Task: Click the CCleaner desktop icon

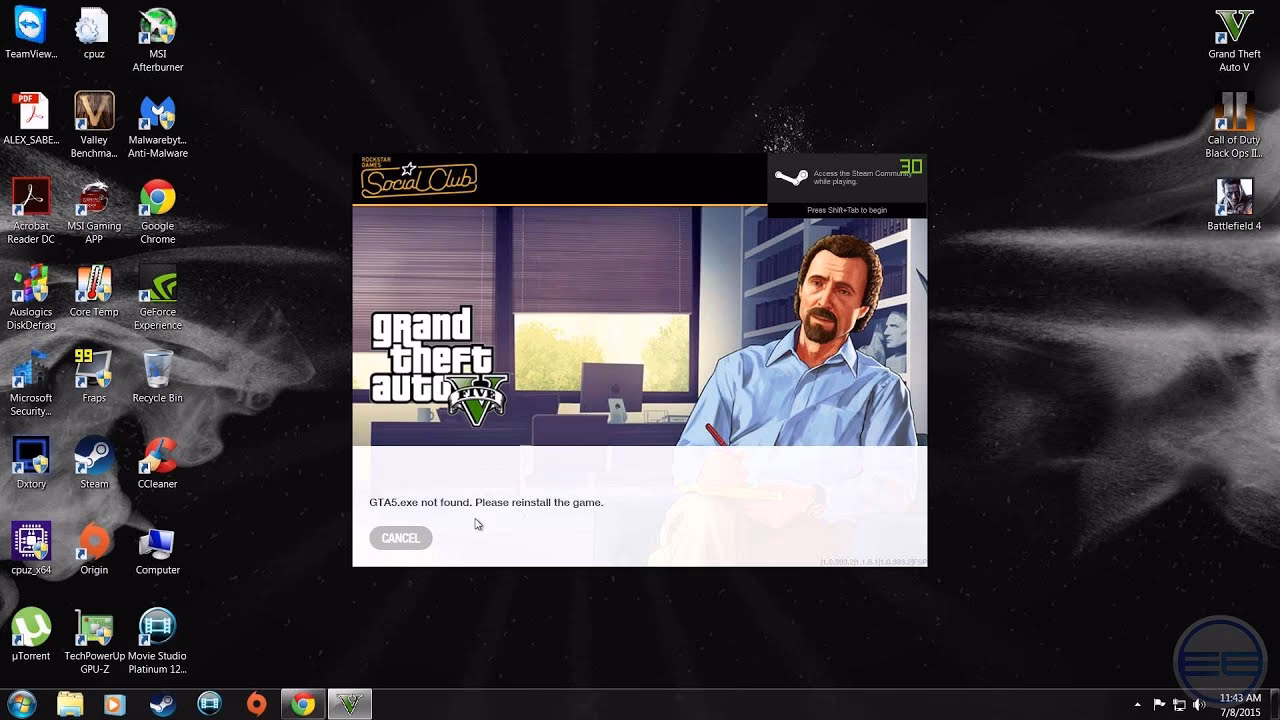Action: pyautogui.click(x=158, y=464)
